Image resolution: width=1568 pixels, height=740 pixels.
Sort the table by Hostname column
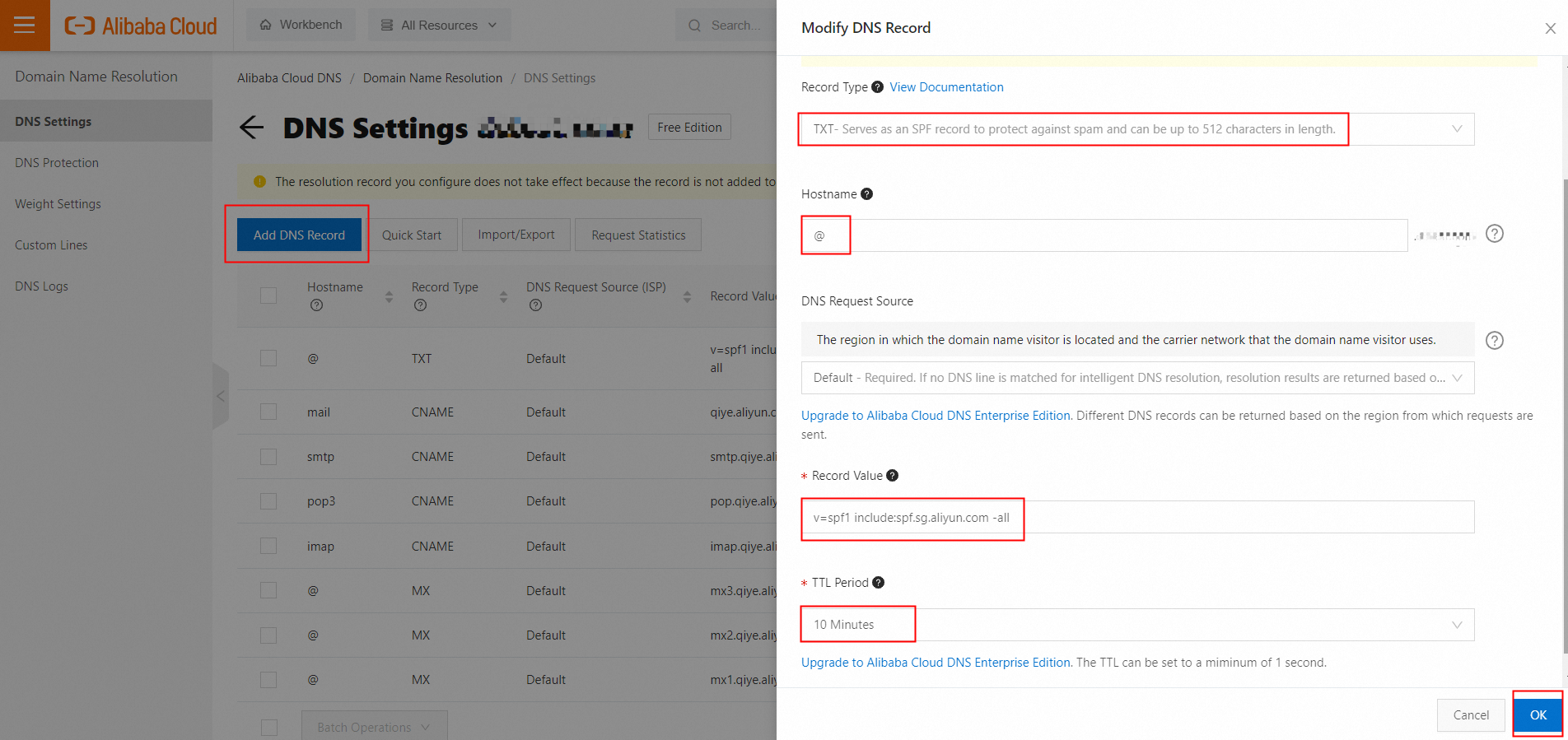[389, 296]
